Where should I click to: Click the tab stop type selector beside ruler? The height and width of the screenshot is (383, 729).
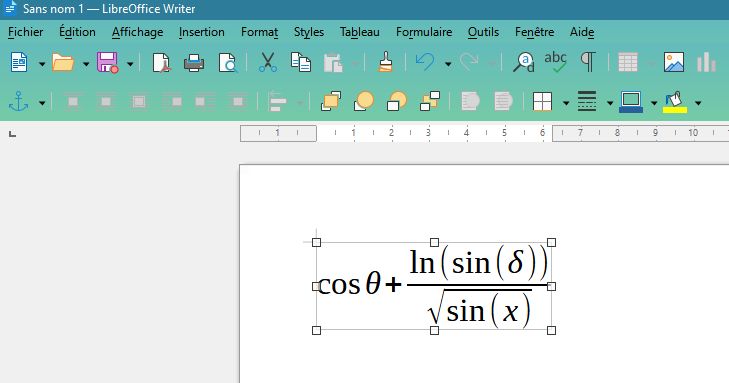coord(13,134)
